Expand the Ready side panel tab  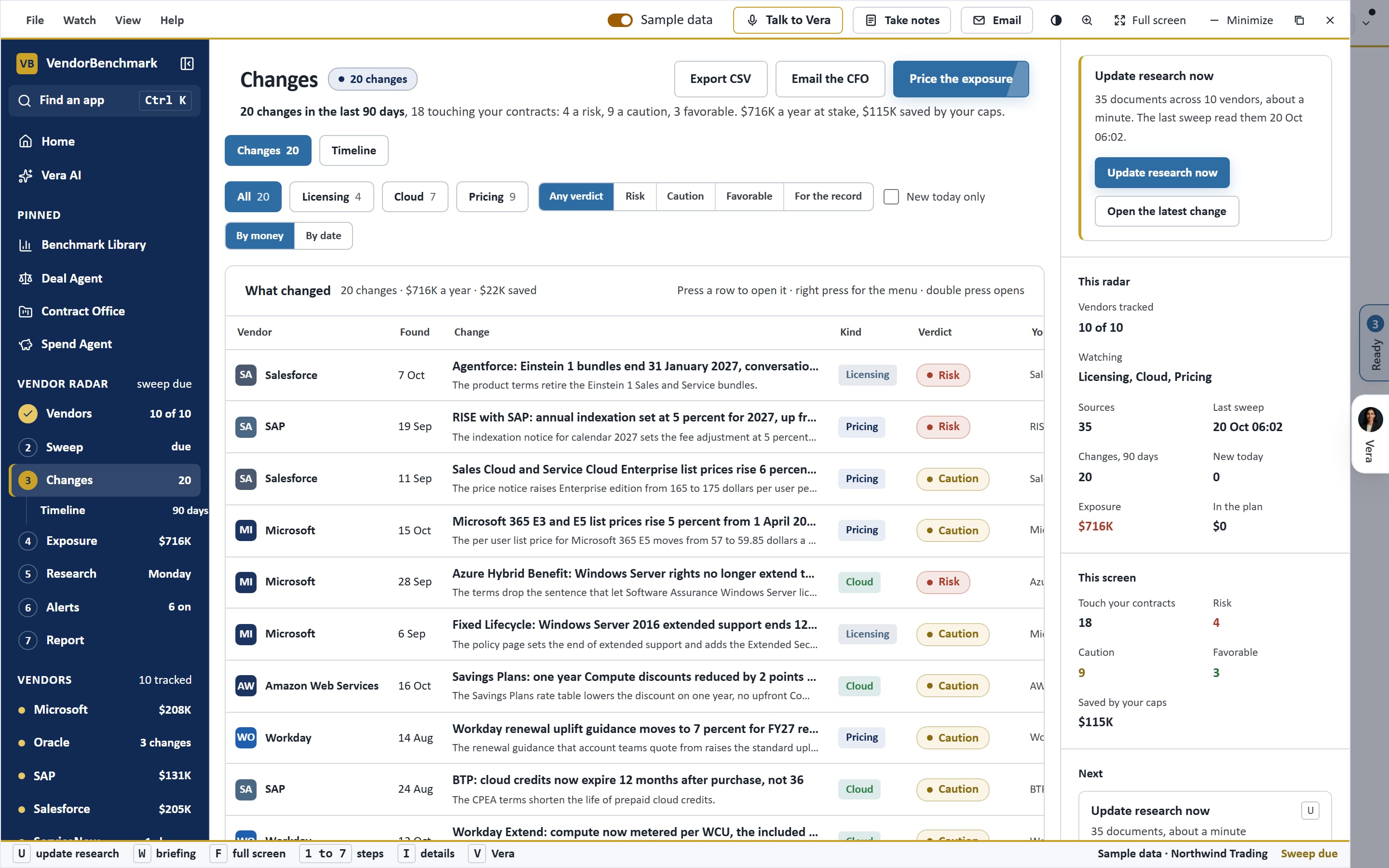tap(1374, 343)
